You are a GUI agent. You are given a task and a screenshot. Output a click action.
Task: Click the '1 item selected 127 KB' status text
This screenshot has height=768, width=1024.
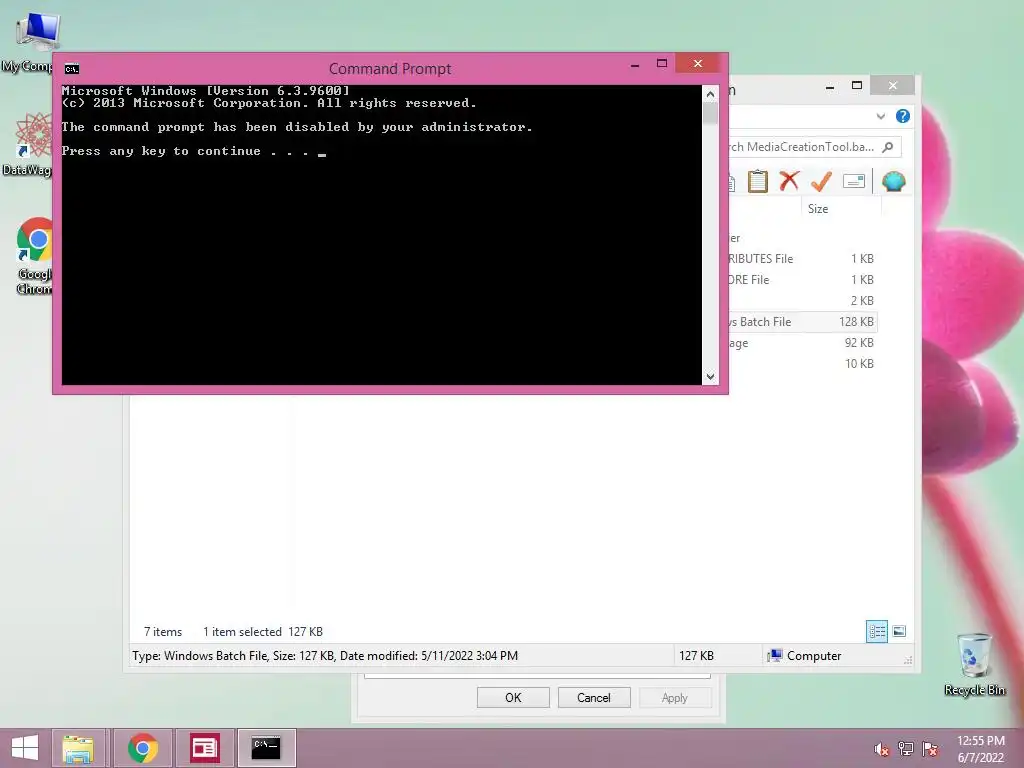tap(263, 632)
